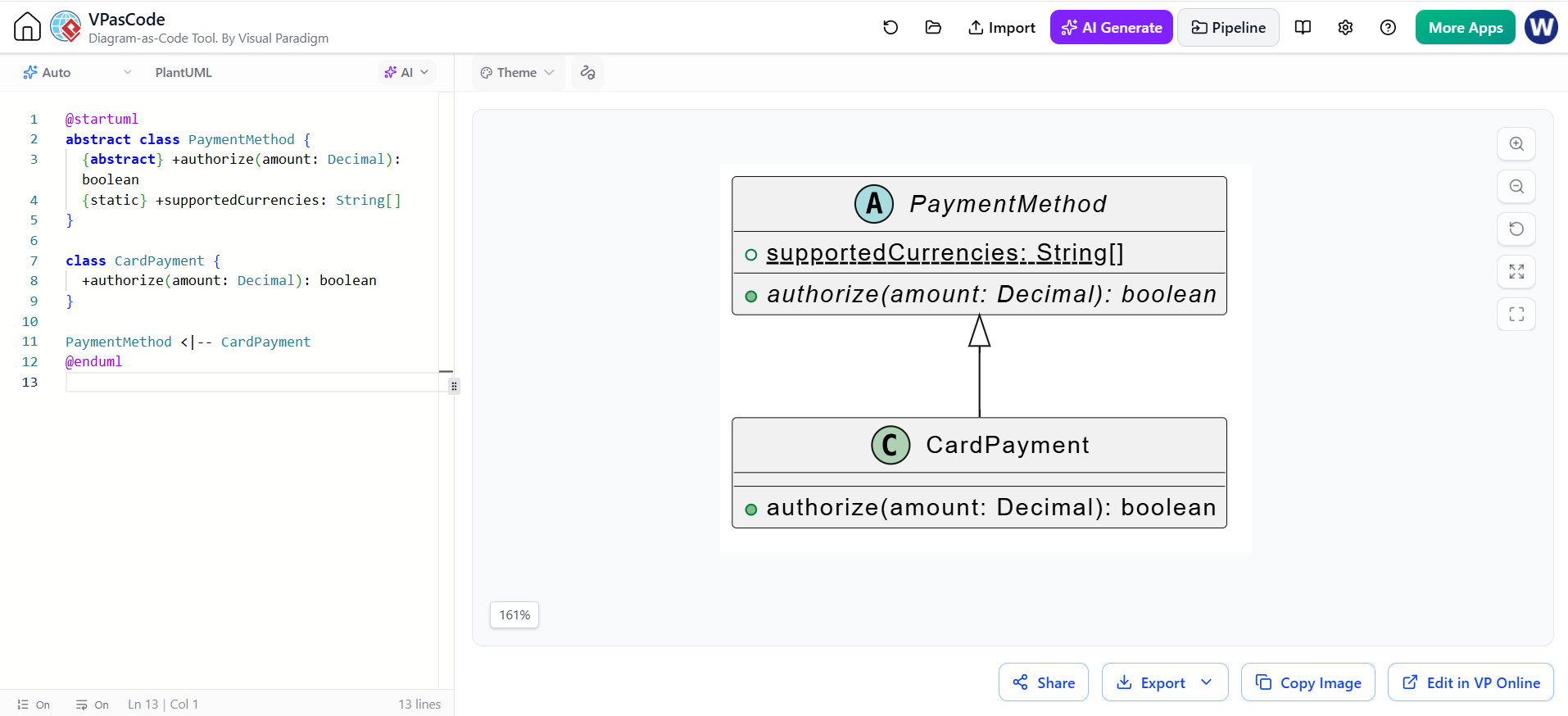Click the fullscreen frame icon

pyautogui.click(x=1516, y=314)
